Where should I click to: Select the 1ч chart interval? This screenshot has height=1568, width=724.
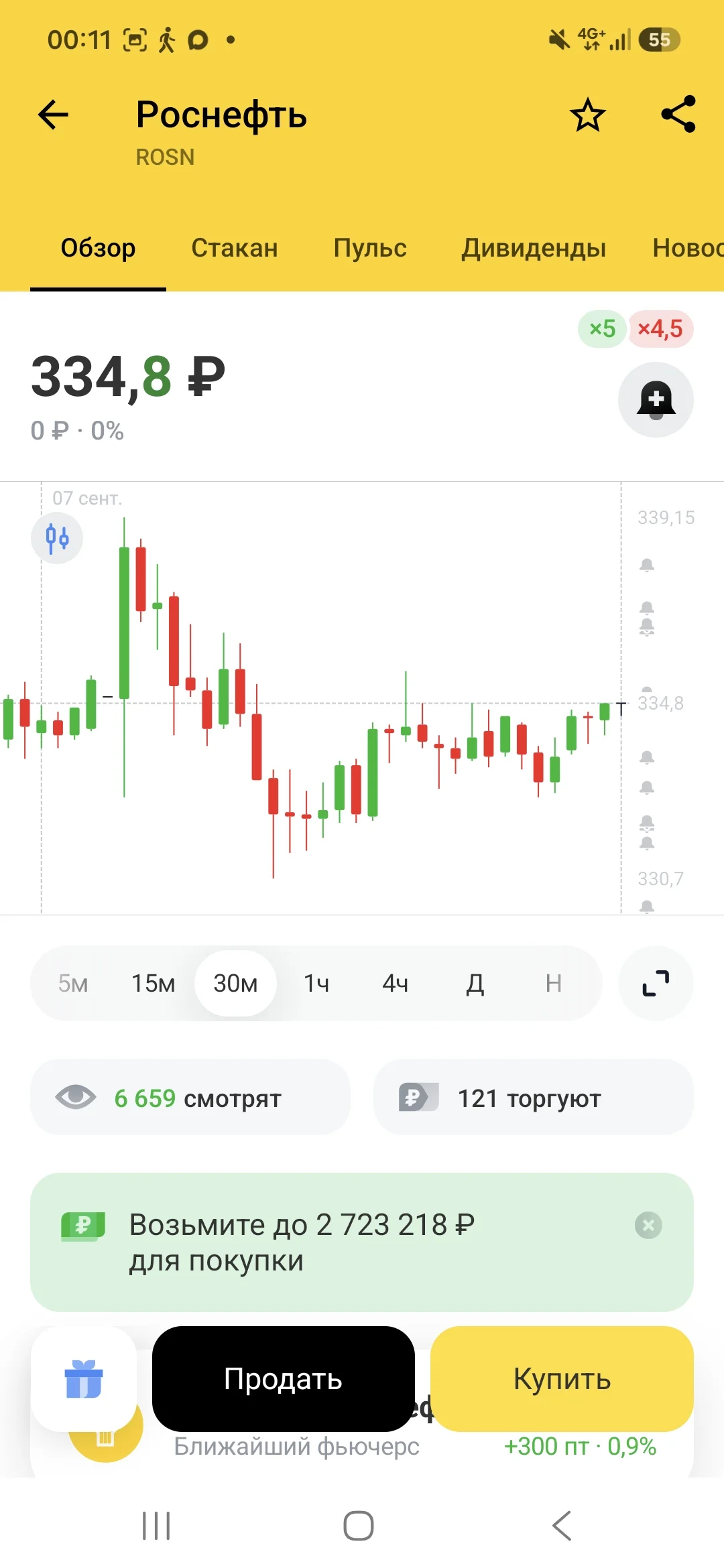pos(316,983)
